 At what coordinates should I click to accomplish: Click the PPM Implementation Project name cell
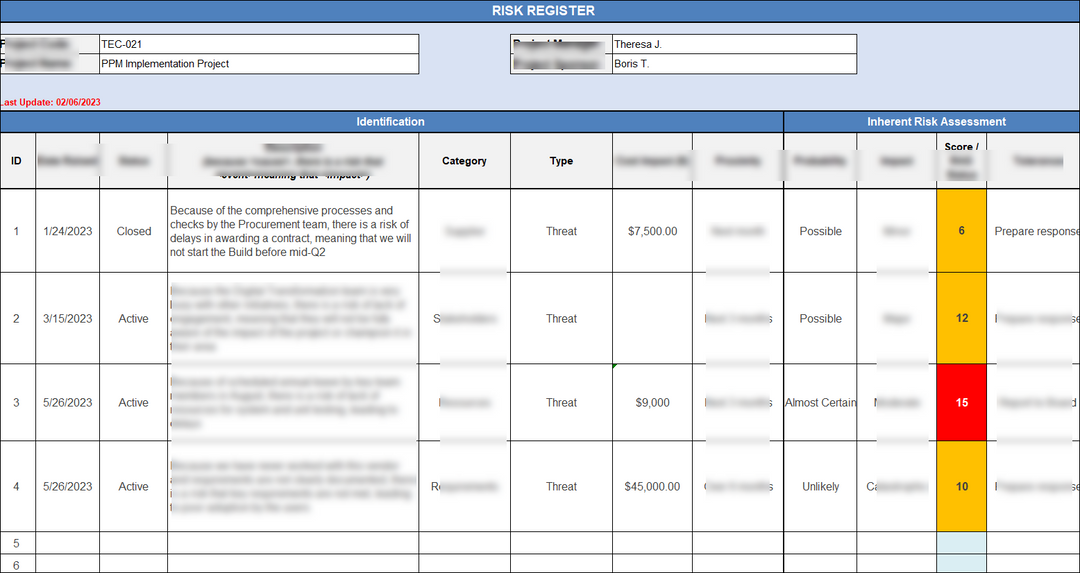tap(258, 64)
